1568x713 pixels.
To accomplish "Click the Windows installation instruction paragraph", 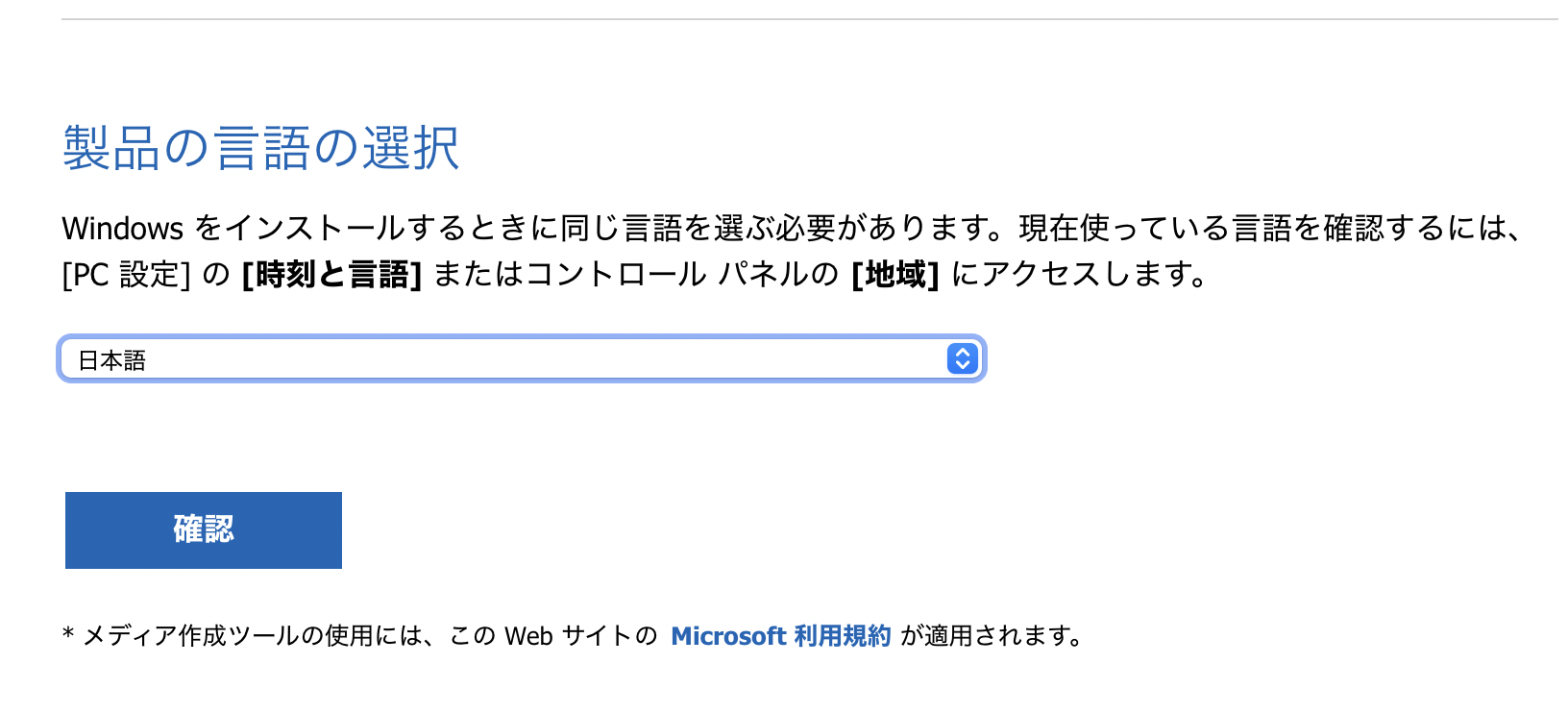I will click(x=673, y=228).
